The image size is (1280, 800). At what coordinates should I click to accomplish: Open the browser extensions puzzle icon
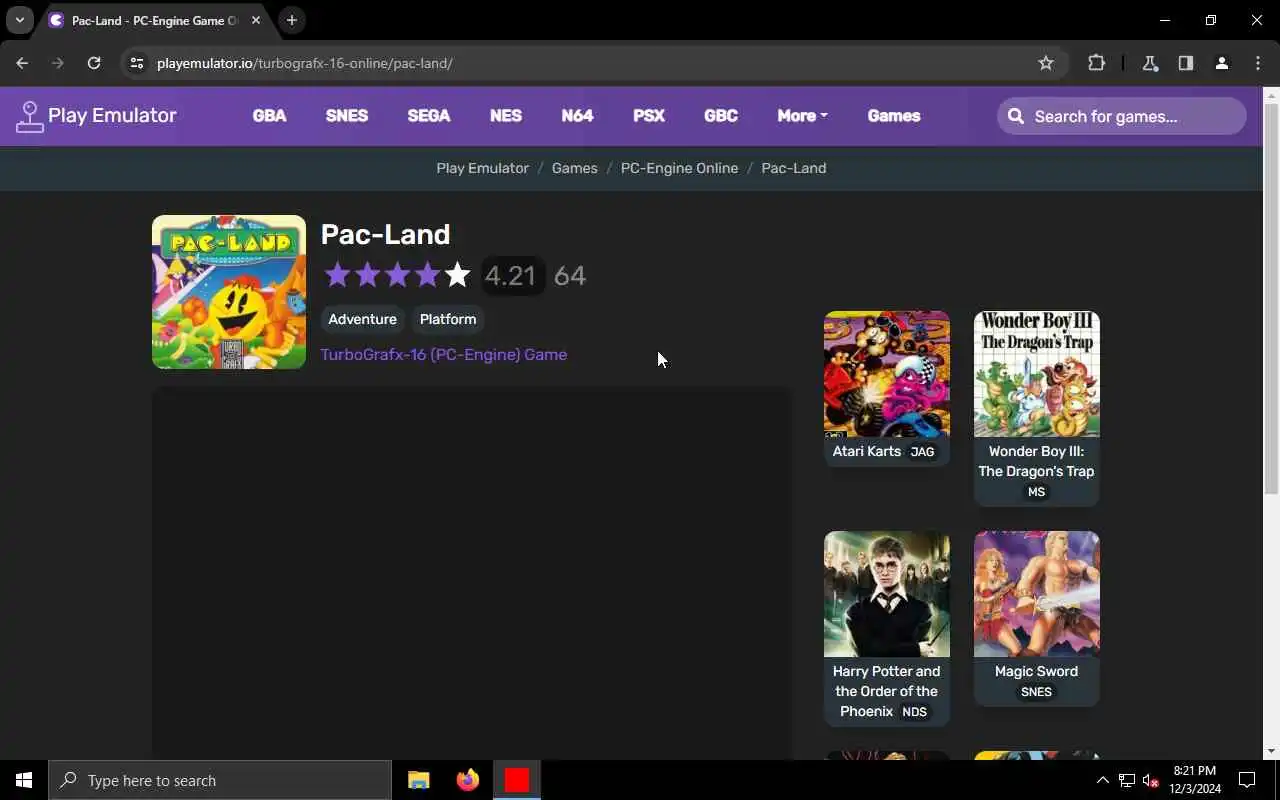coord(1096,63)
